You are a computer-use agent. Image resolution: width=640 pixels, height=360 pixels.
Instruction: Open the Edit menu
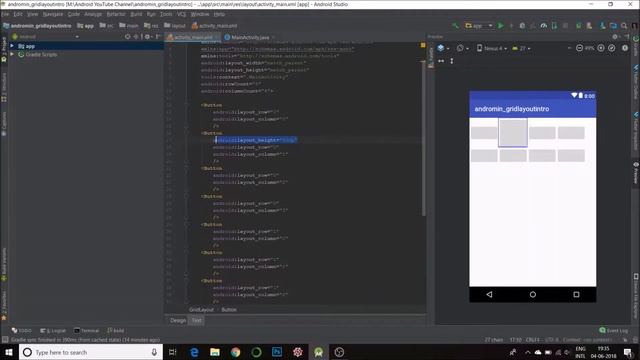pyautogui.click(x=18, y=14)
